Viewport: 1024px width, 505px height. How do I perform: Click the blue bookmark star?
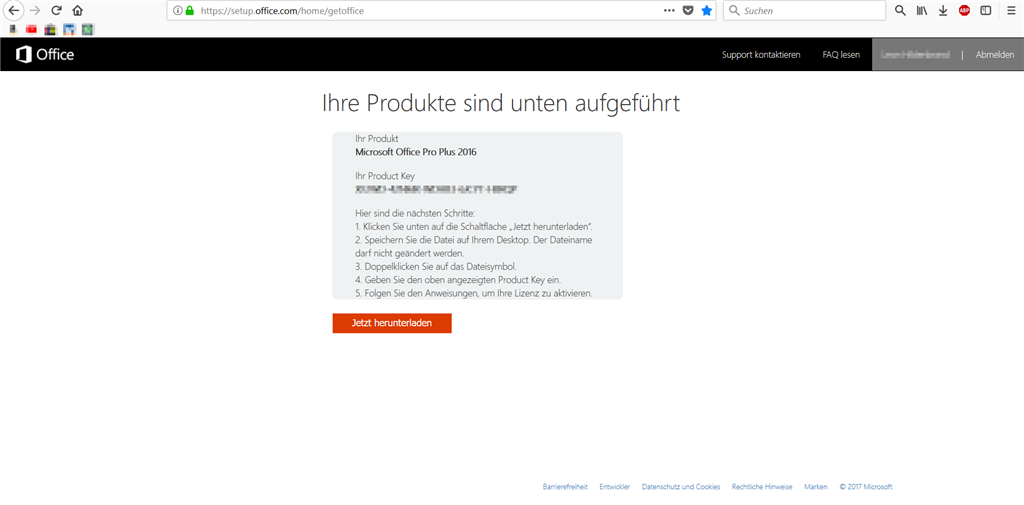(x=707, y=10)
